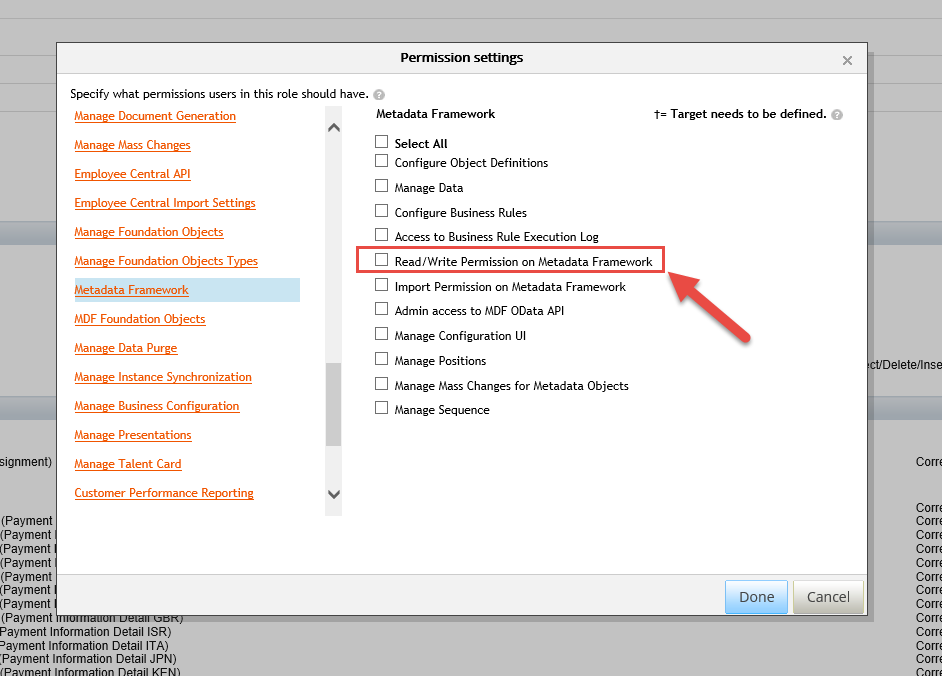
Task: Open help icon next to role permissions text
Action: tap(378, 94)
